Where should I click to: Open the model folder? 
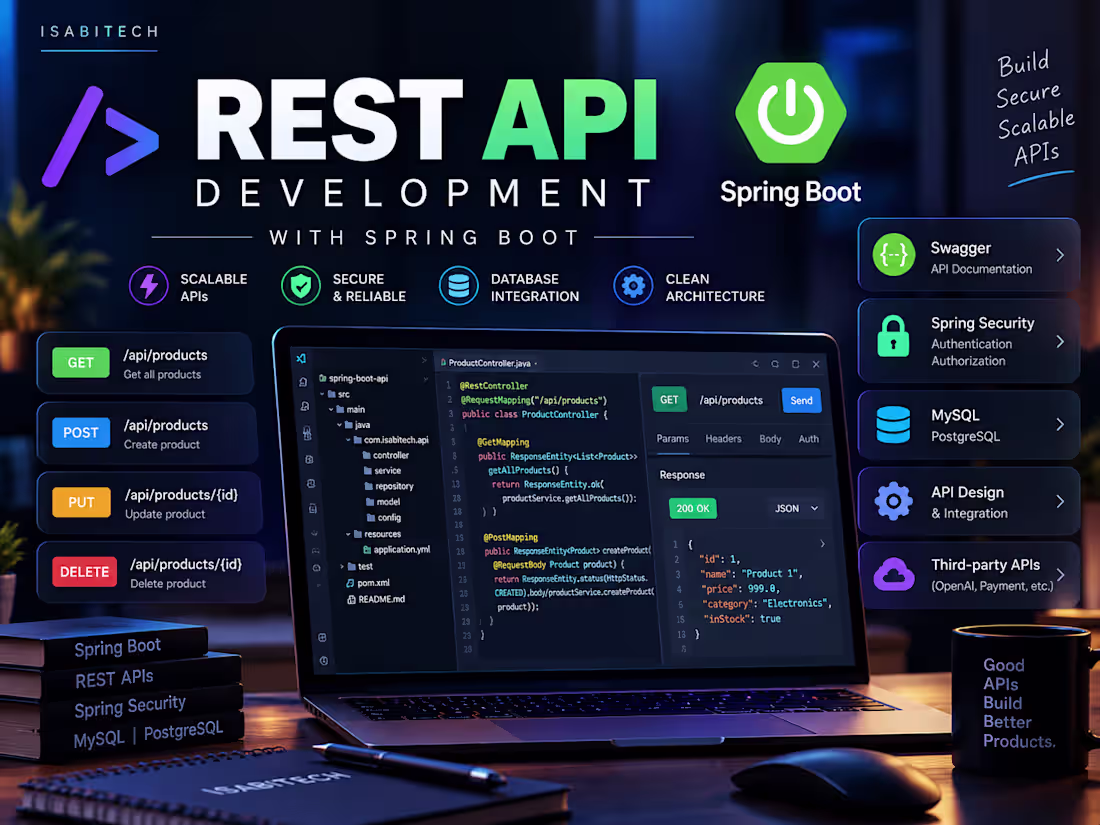[x=383, y=502]
